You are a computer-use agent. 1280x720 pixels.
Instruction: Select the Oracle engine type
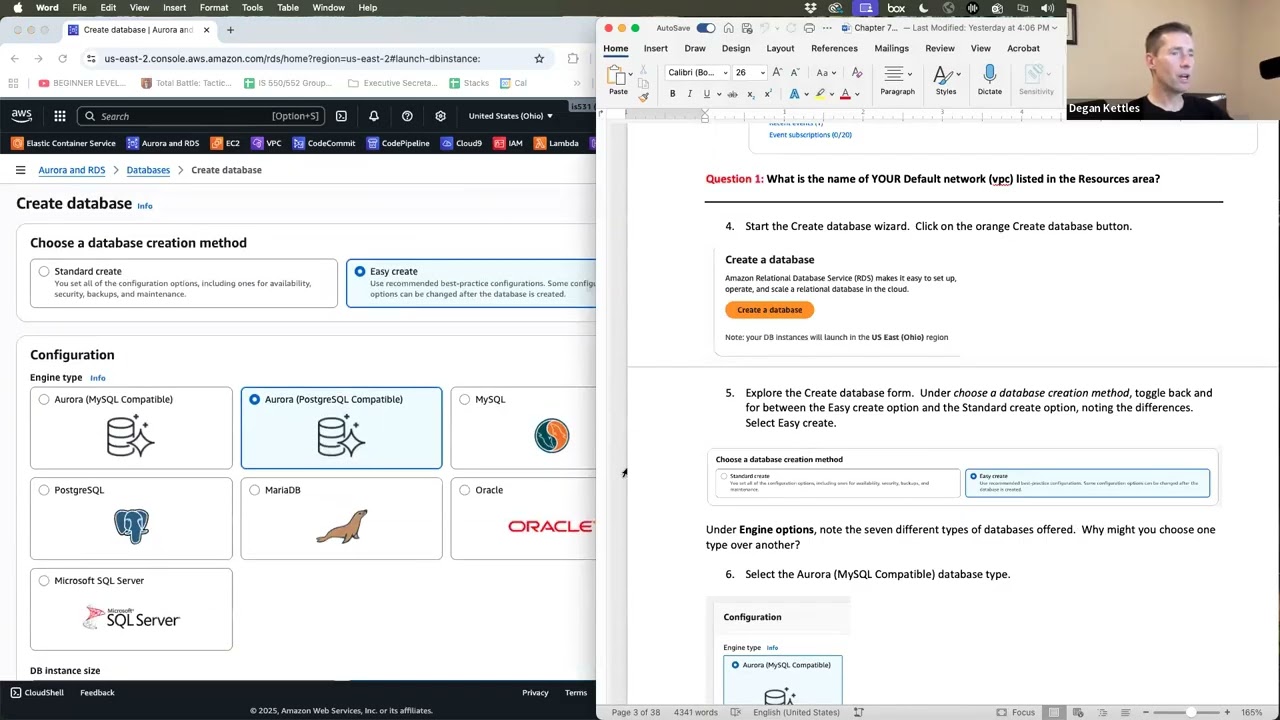click(465, 490)
